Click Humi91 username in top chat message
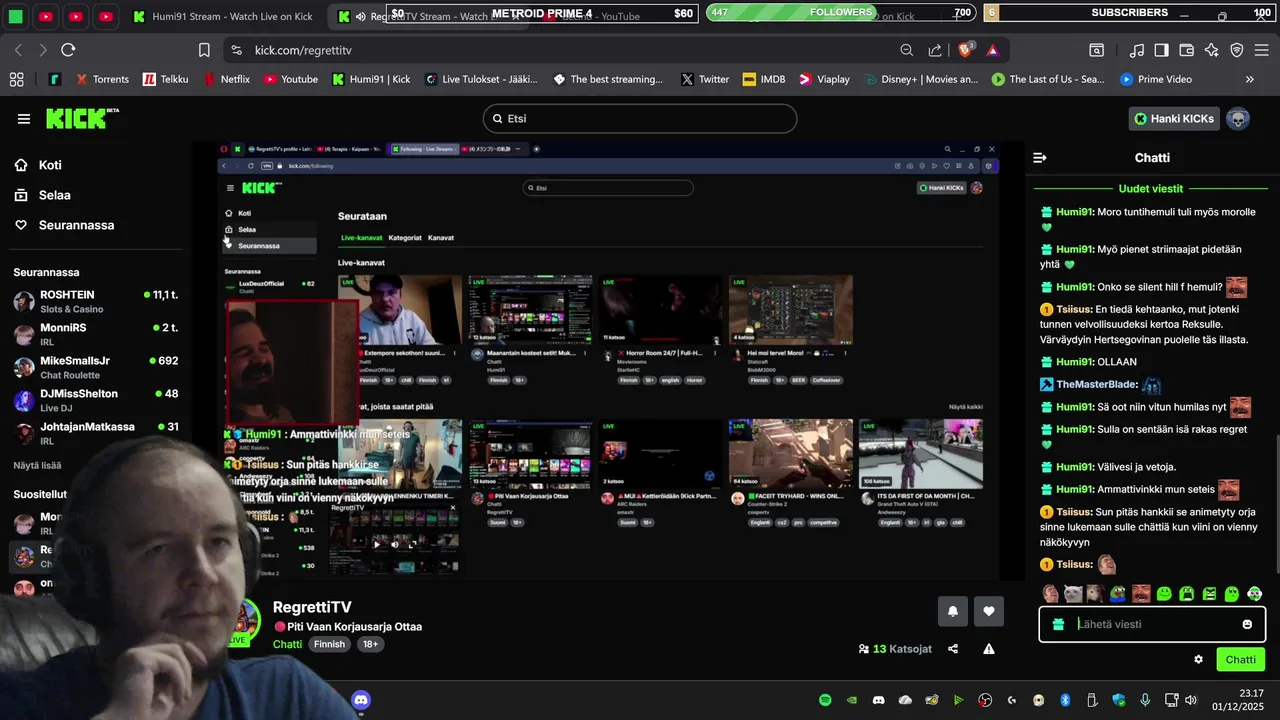 pyautogui.click(x=1074, y=212)
